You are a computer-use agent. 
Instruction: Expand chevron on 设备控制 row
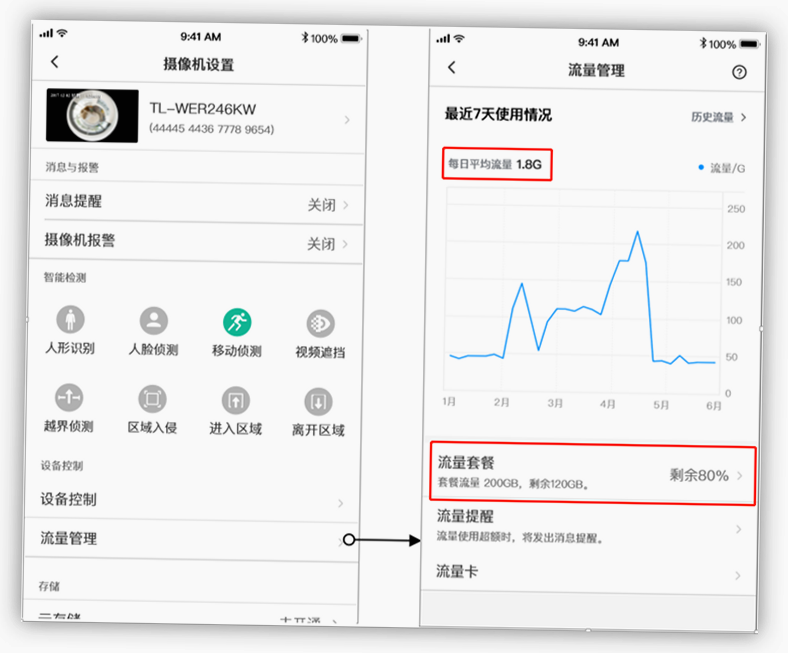coord(340,503)
